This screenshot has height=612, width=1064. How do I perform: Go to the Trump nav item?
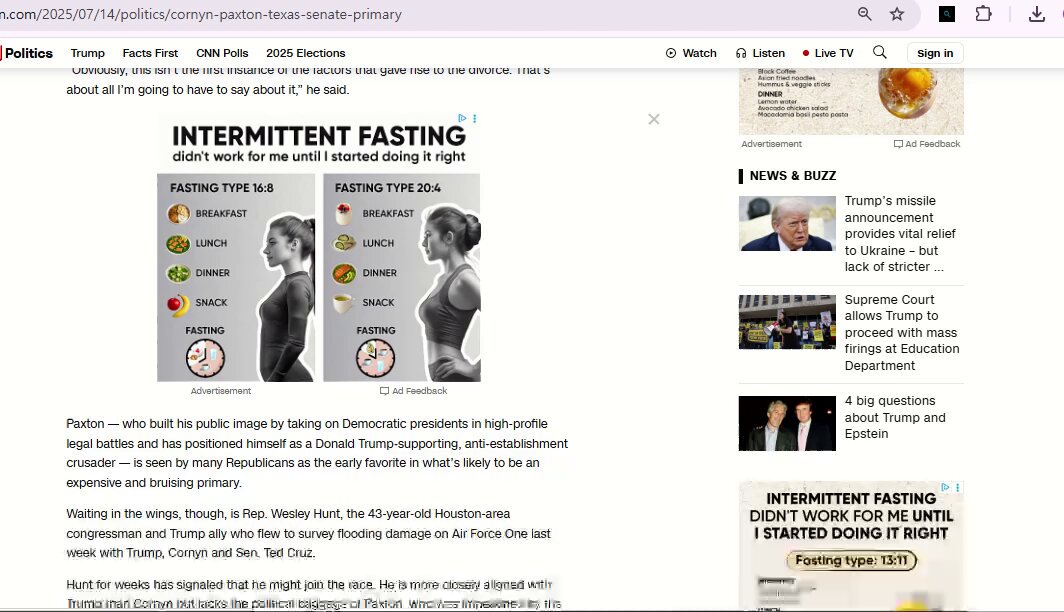coord(88,53)
